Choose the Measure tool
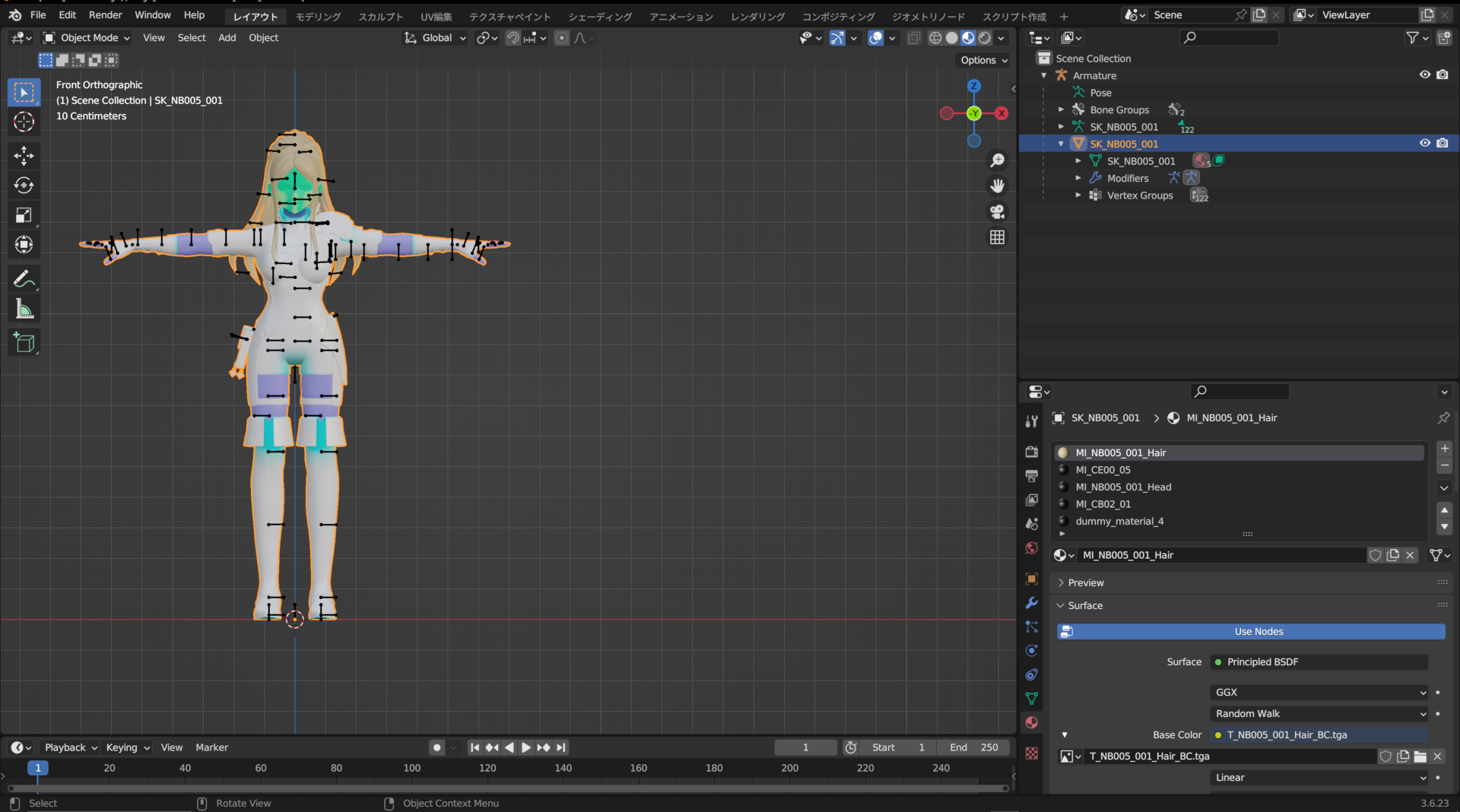The width and height of the screenshot is (1460, 812). [x=24, y=309]
